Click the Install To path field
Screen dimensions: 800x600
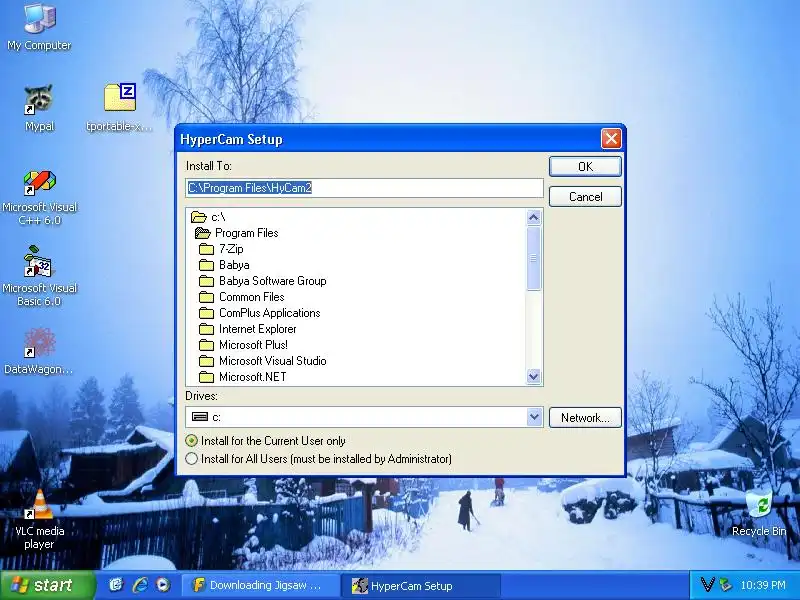point(364,188)
